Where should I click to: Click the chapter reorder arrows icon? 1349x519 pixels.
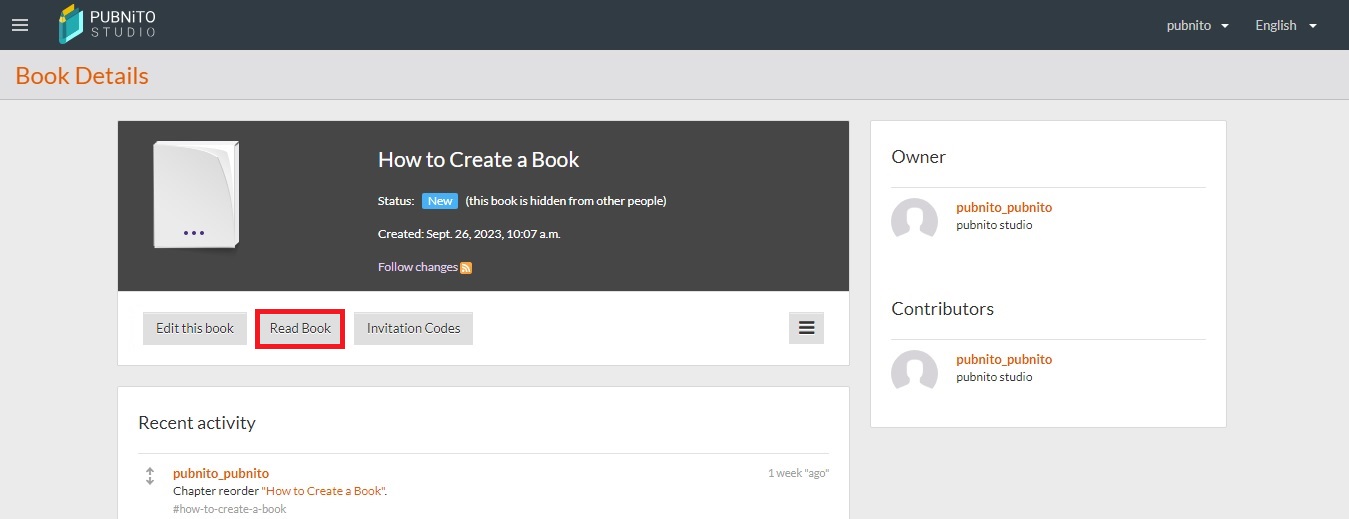coord(150,476)
